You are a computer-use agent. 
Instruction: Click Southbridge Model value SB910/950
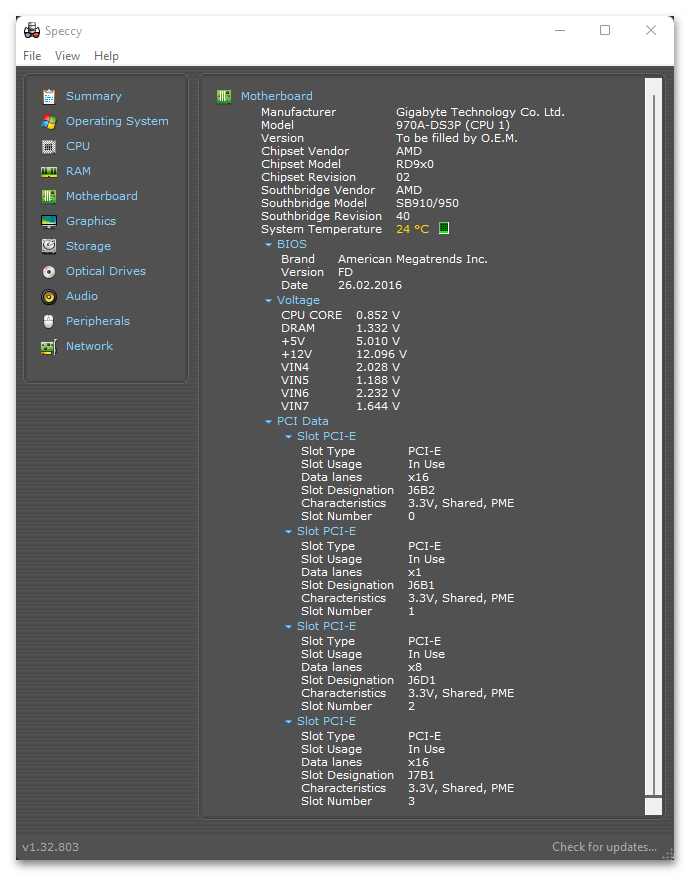tap(427, 203)
